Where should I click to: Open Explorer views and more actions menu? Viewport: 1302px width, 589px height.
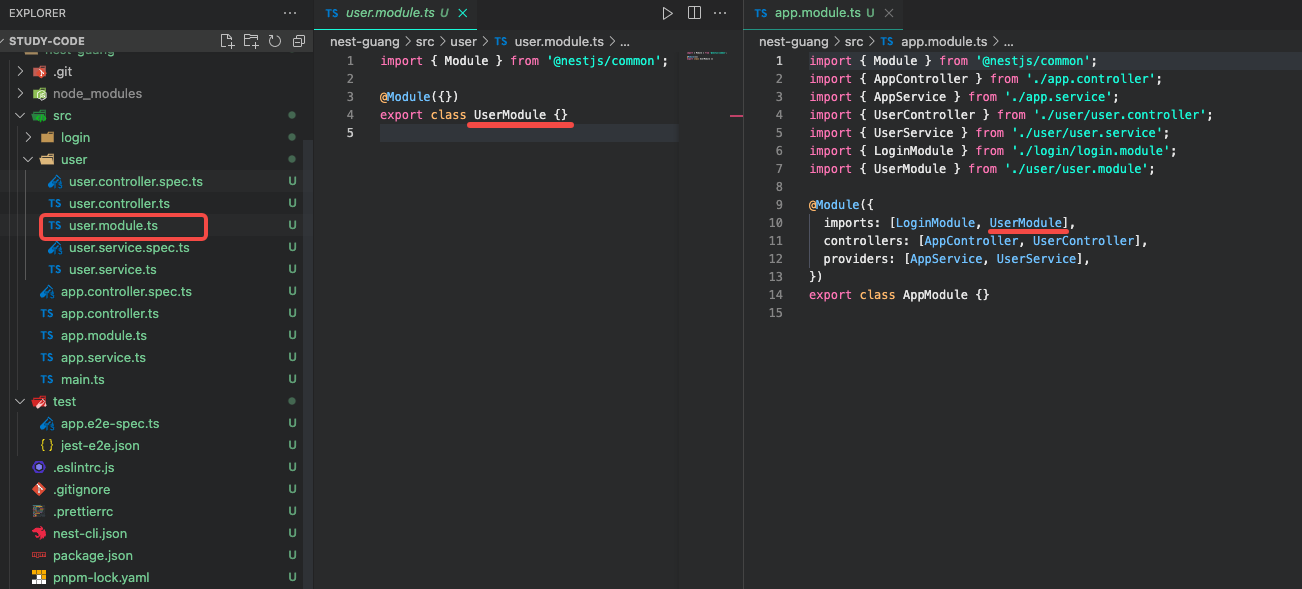pos(290,13)
